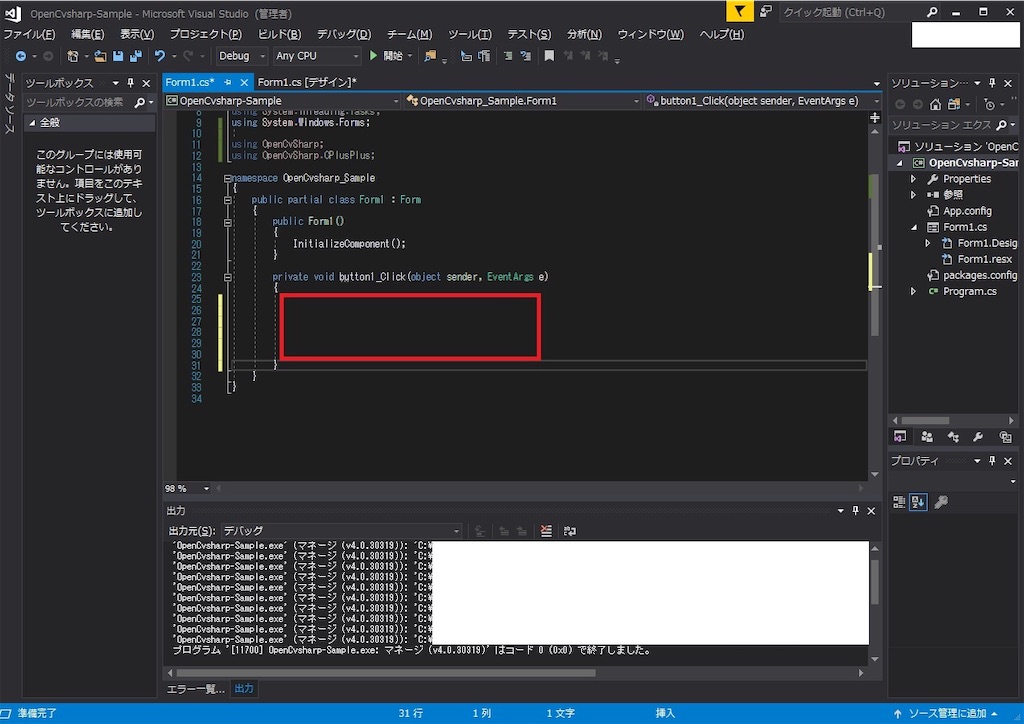
Task: Pin the Output panel
Action: (856, 511)
